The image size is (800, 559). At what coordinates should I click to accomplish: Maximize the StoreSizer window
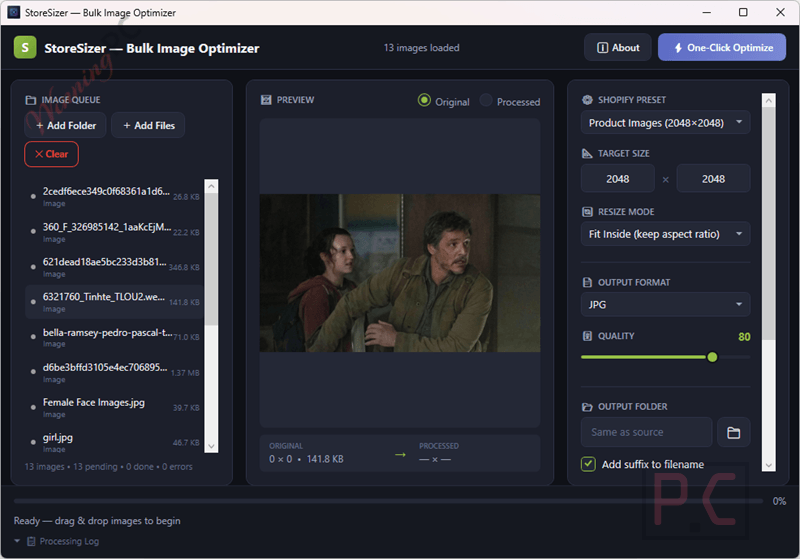(x=743, y=12)
